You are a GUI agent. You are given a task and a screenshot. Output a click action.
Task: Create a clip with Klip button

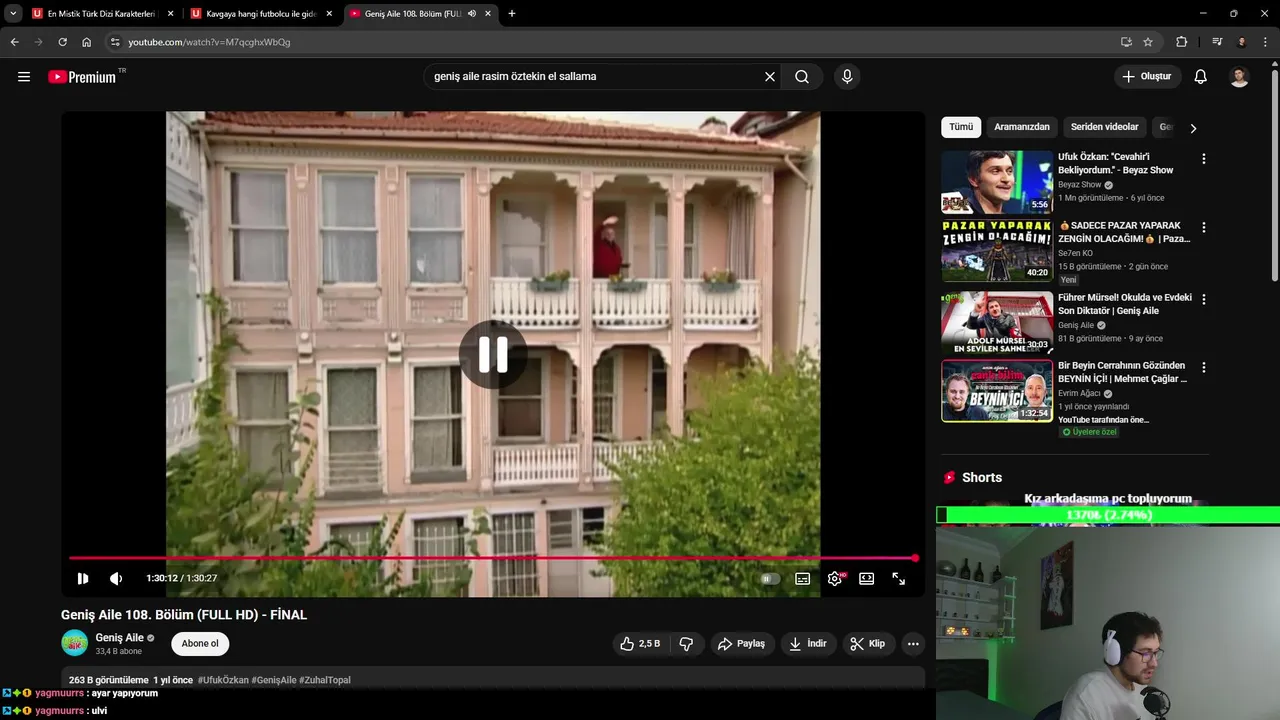click(x=868, y=644)
